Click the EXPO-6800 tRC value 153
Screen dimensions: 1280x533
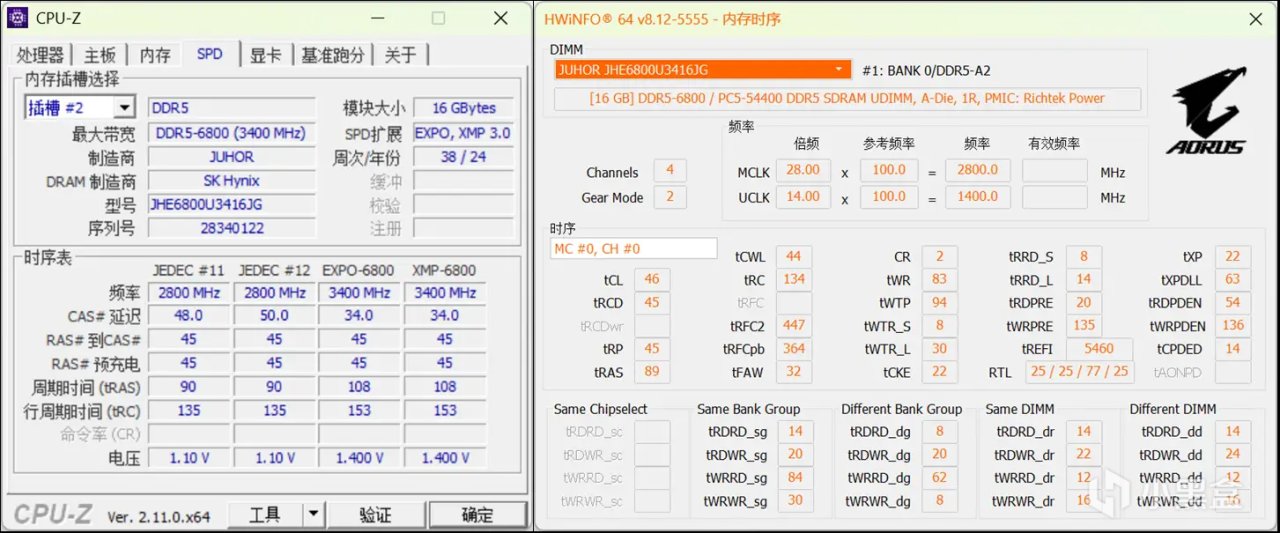(x=359, y=411)
